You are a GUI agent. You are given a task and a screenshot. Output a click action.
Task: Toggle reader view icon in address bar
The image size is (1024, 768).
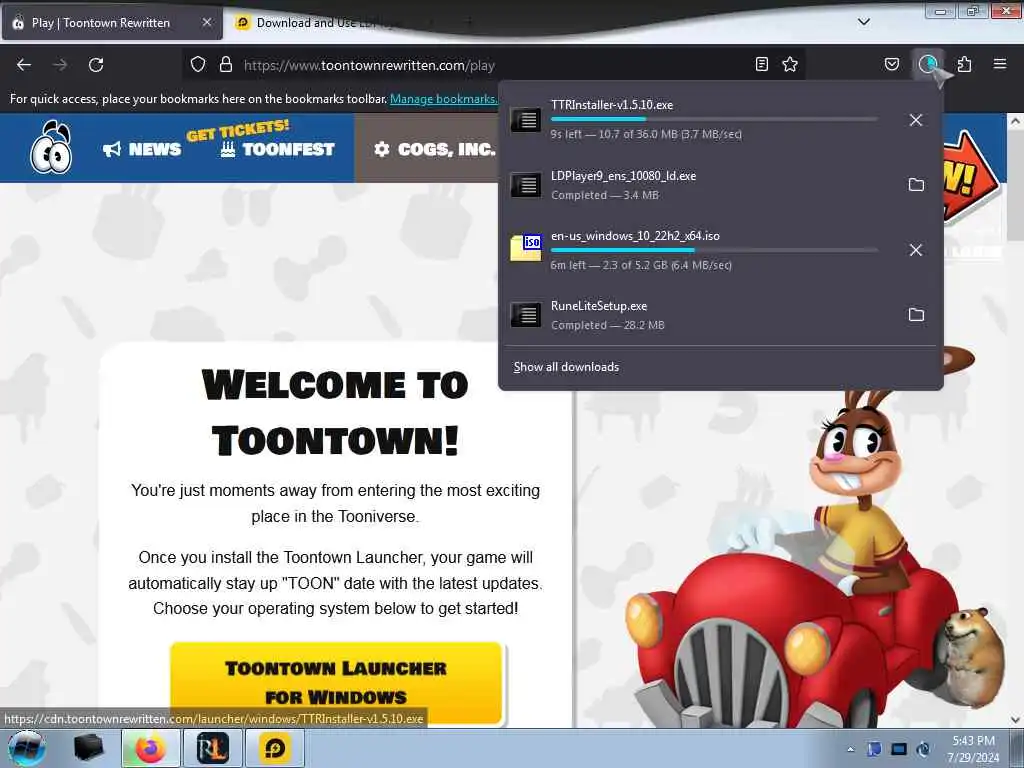761,64
